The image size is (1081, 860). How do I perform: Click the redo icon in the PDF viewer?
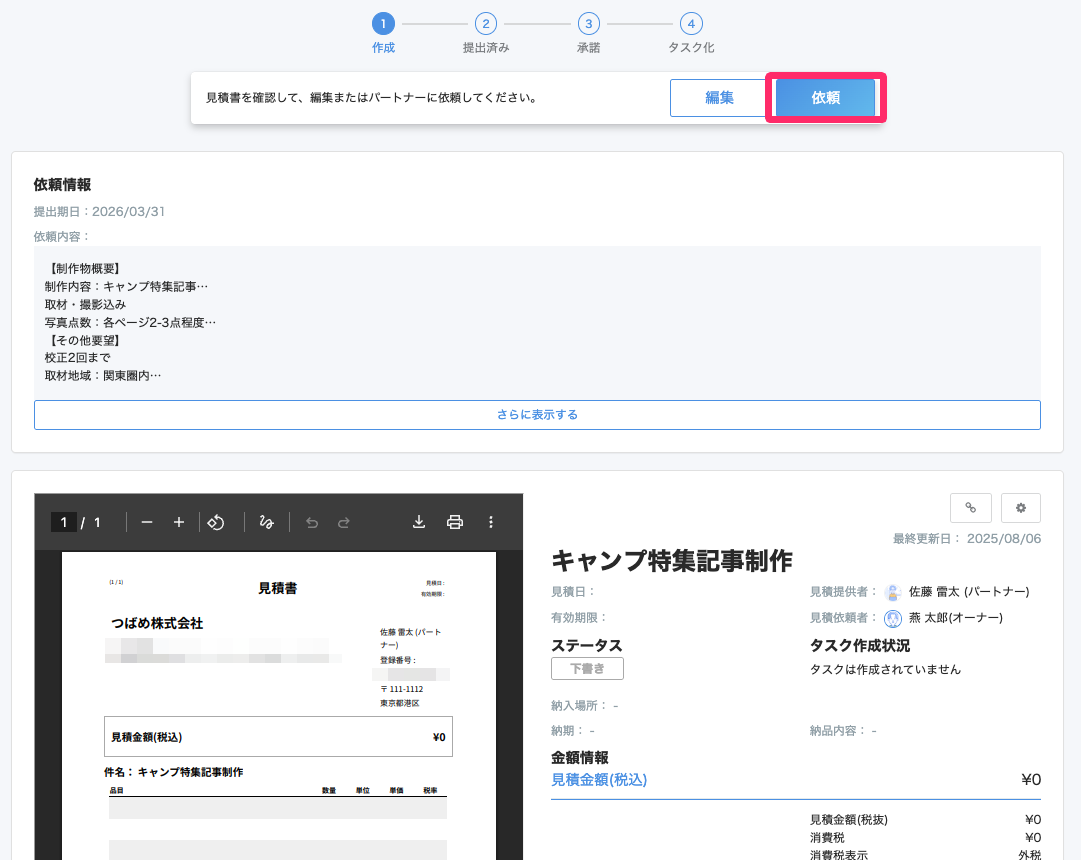pos(345,521)
